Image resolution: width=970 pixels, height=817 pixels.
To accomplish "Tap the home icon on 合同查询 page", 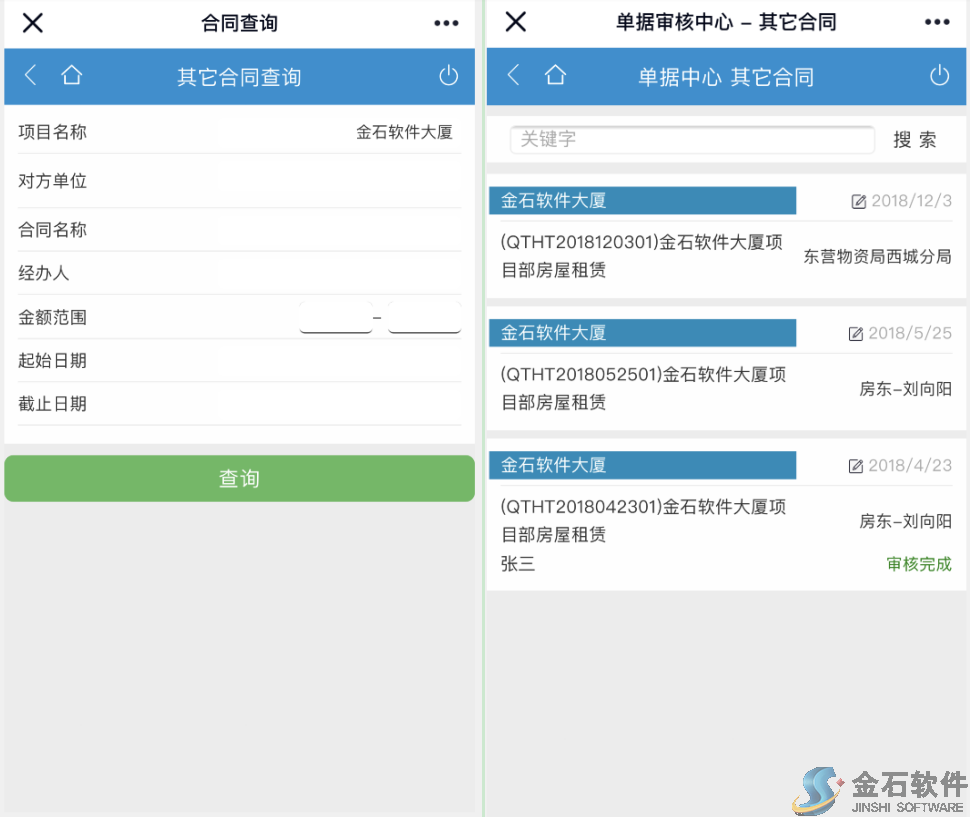I will [71, 75].
